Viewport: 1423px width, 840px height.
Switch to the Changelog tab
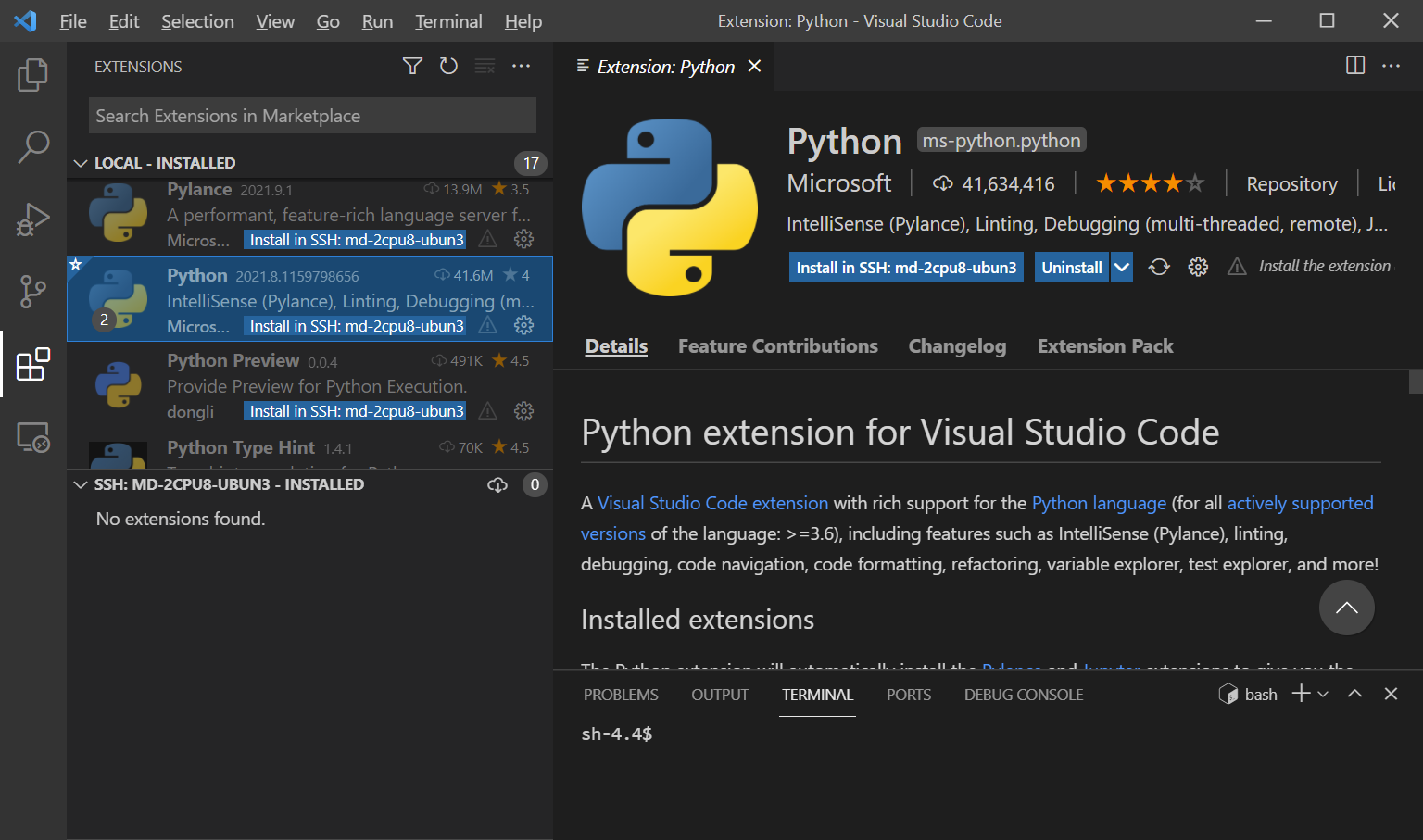[957, 345]
